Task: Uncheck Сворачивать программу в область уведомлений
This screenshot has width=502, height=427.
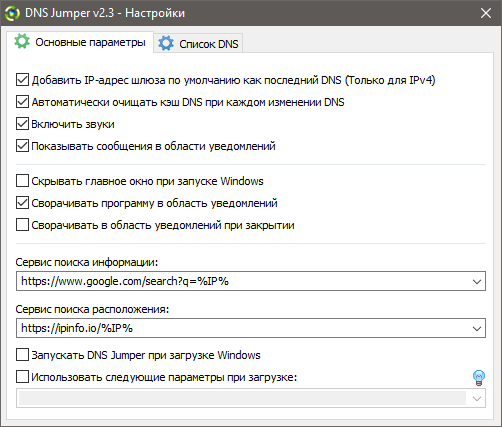Action: [22, 203]
